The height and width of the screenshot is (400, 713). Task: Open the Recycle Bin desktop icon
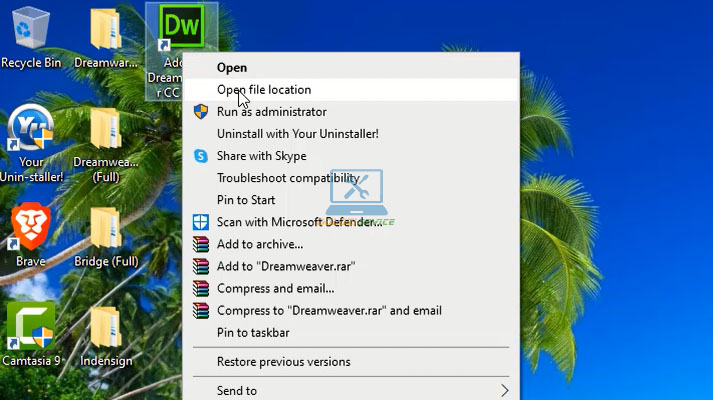31,30
